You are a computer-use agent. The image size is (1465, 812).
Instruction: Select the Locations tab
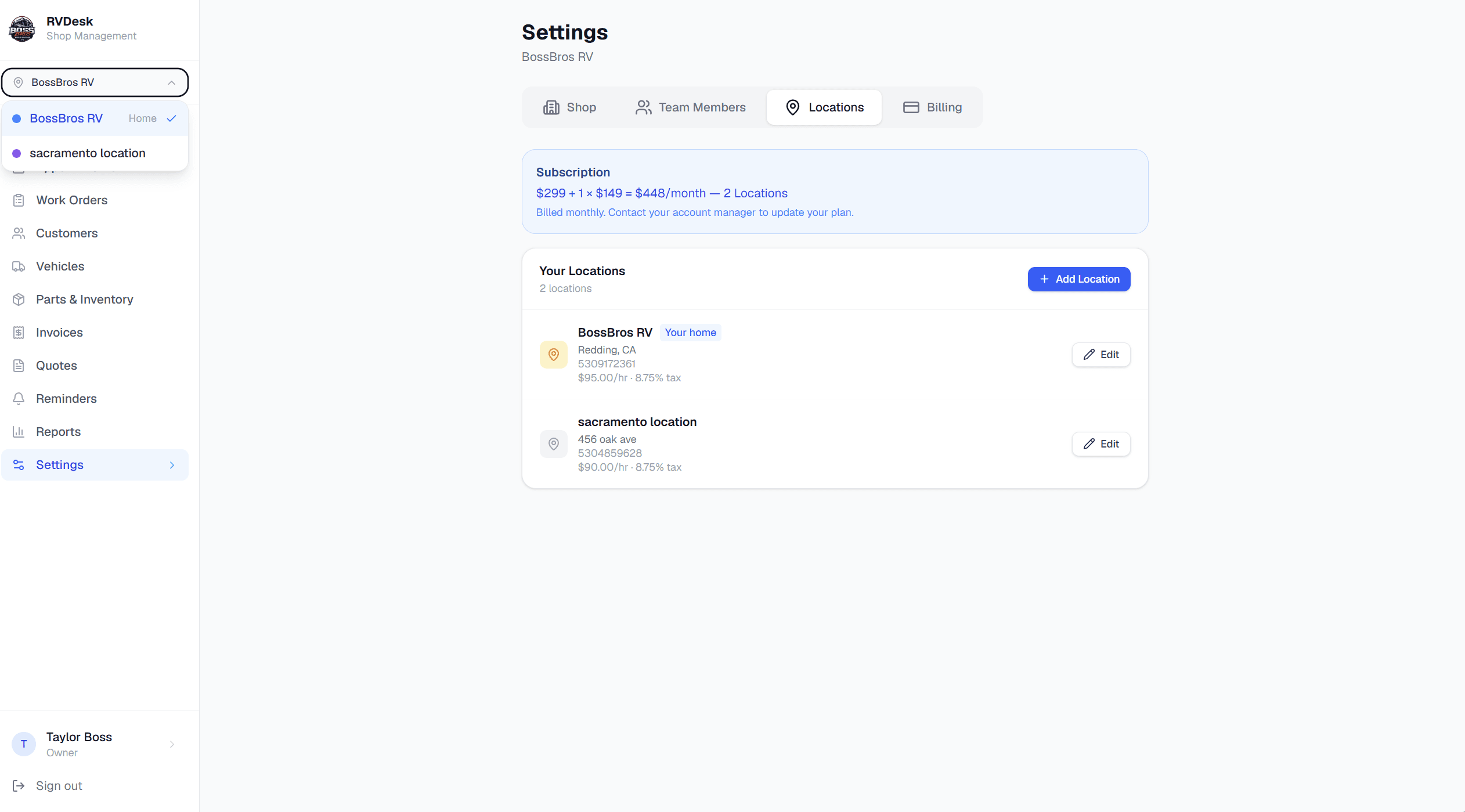[824, 107]
